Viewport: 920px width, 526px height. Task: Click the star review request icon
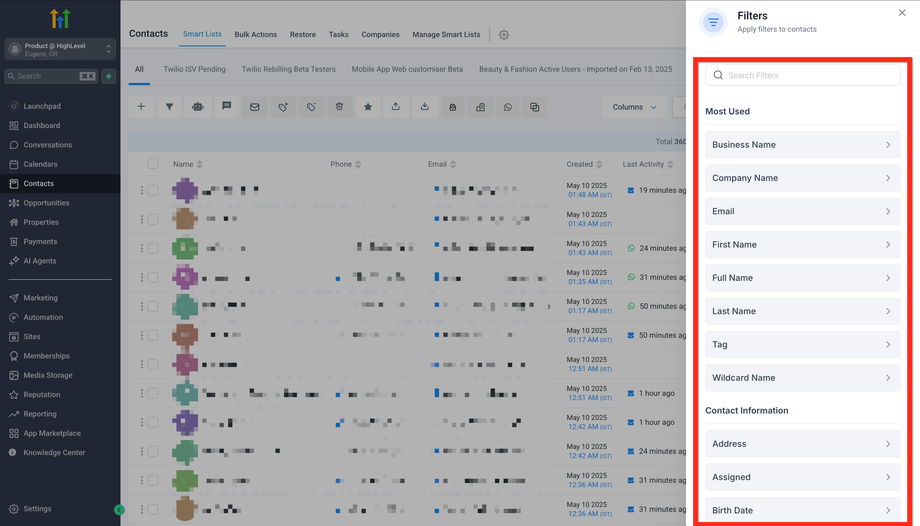tap(367, 107)
